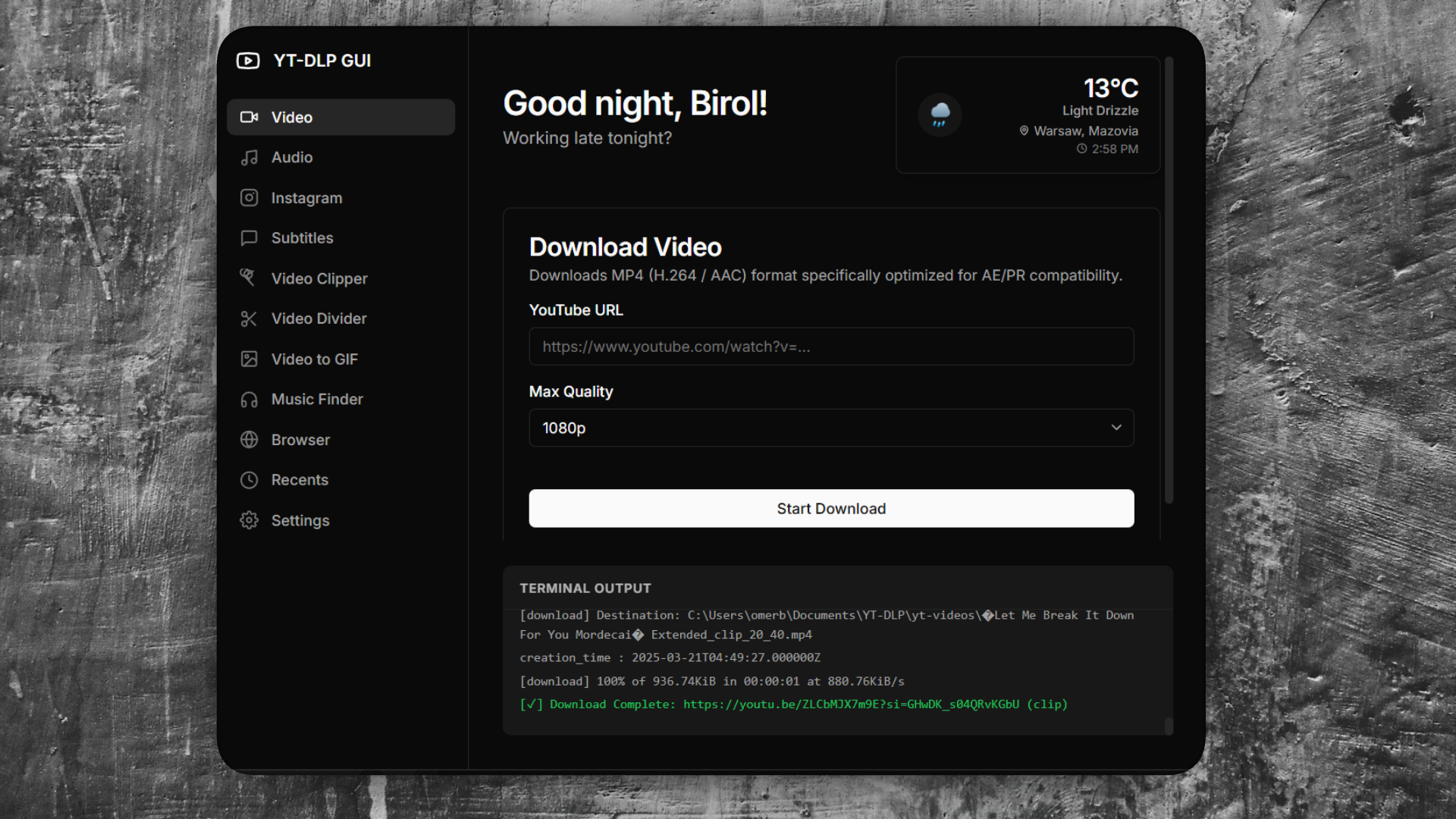This screenshot has width=1456, height=819.
Task: Click the 2:58 PM time text
Action: (x=1115, y=149)
